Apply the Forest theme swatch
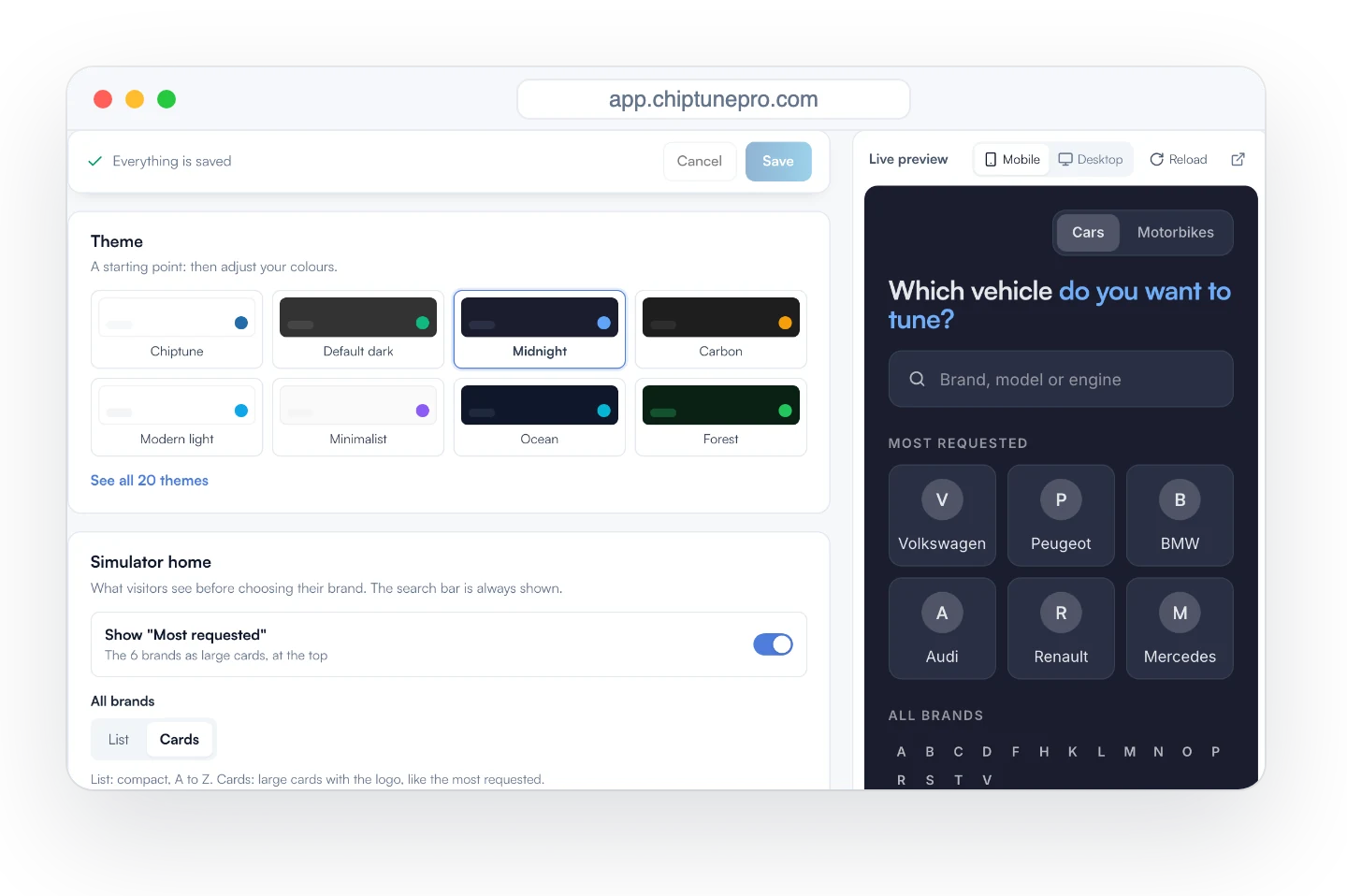This screenshot has width=1347, height=896. click(x=721, y=417)
